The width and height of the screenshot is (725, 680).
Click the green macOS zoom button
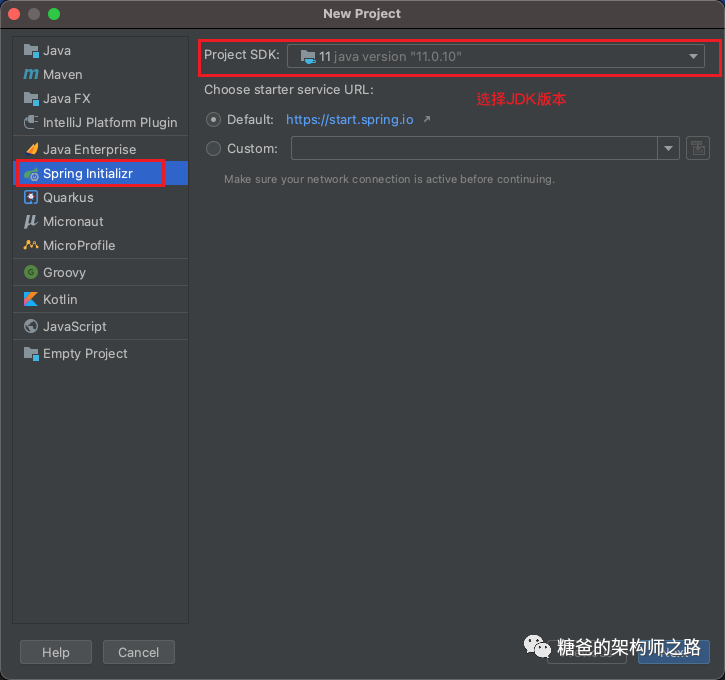(54, 14)
